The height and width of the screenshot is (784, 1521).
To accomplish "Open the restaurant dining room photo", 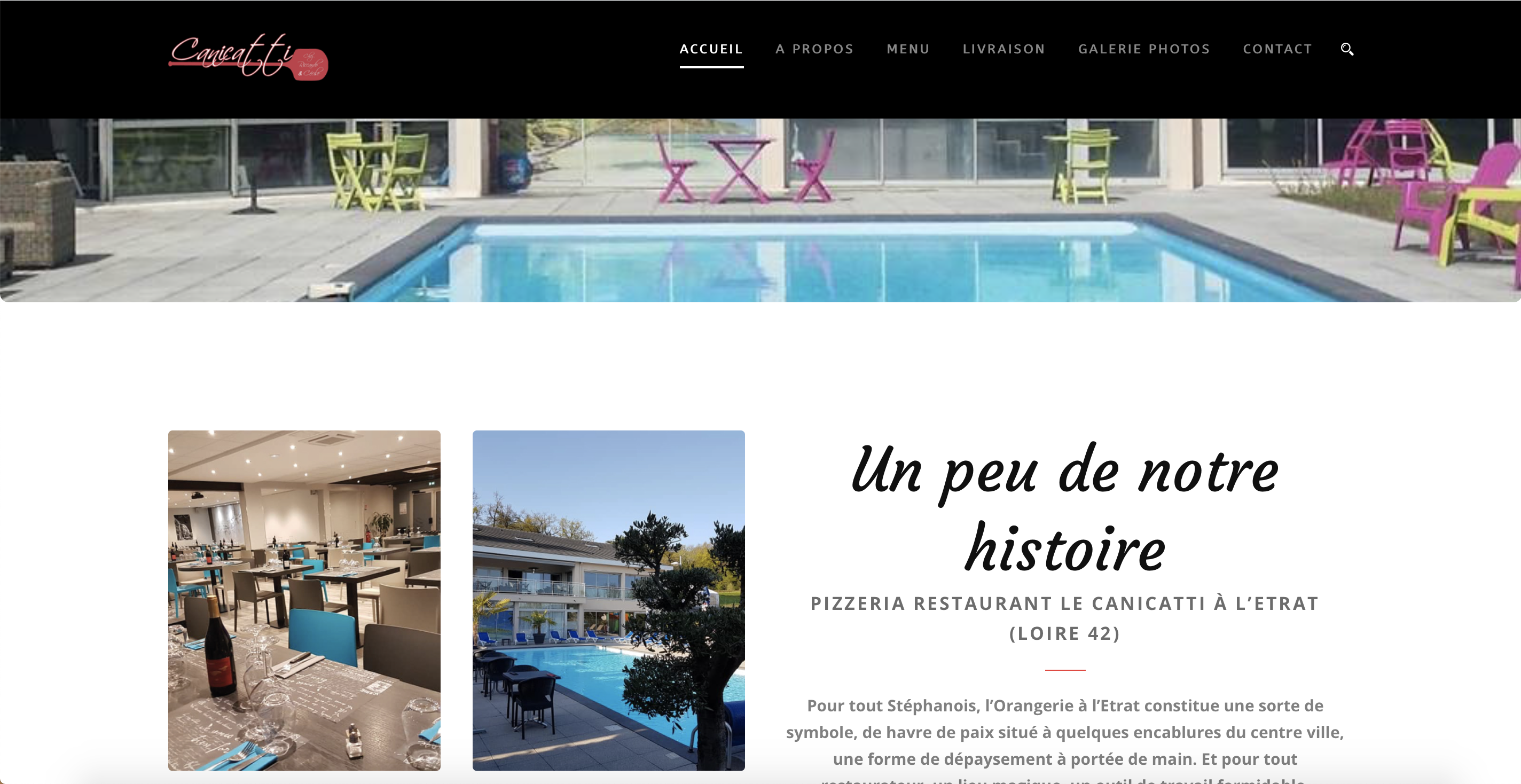I will [x=304, y=600].
